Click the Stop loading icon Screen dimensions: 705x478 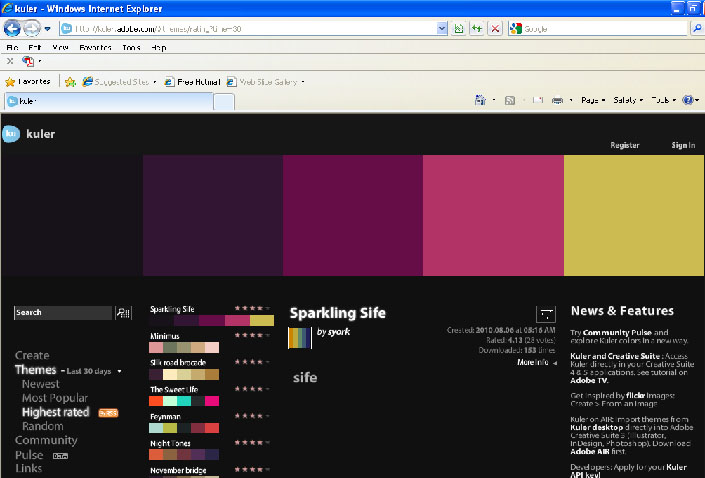pyautogui.click(x=495, y=29)
